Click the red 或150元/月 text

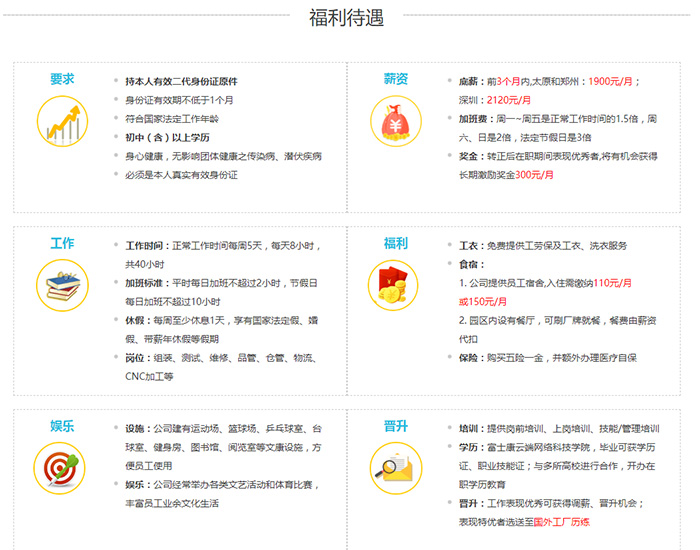click(x=483, y=302)
